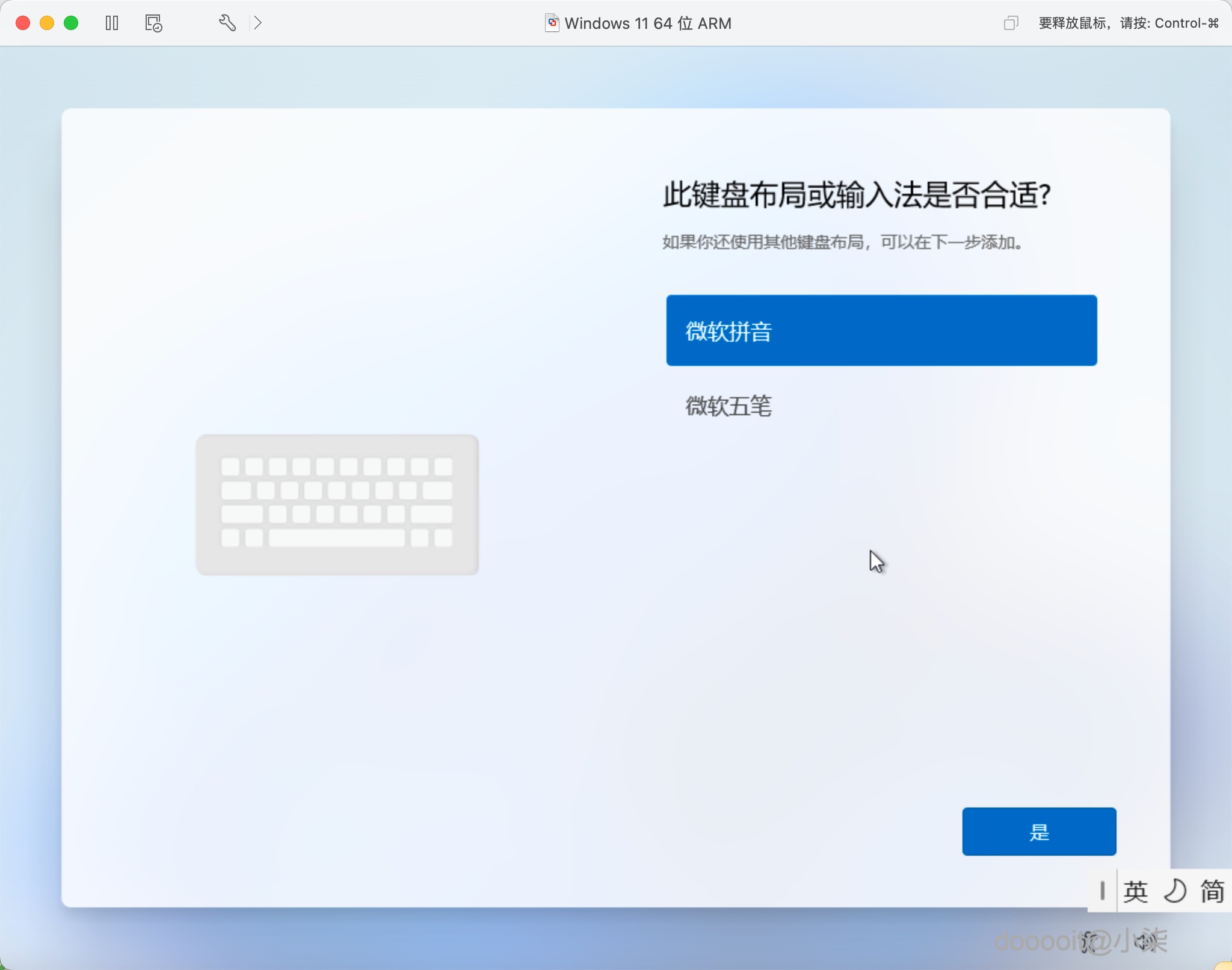This screenshot has width=1232, height=970.
Task: Open the Snapshots view in the toolbar
Action: (152, 23)
